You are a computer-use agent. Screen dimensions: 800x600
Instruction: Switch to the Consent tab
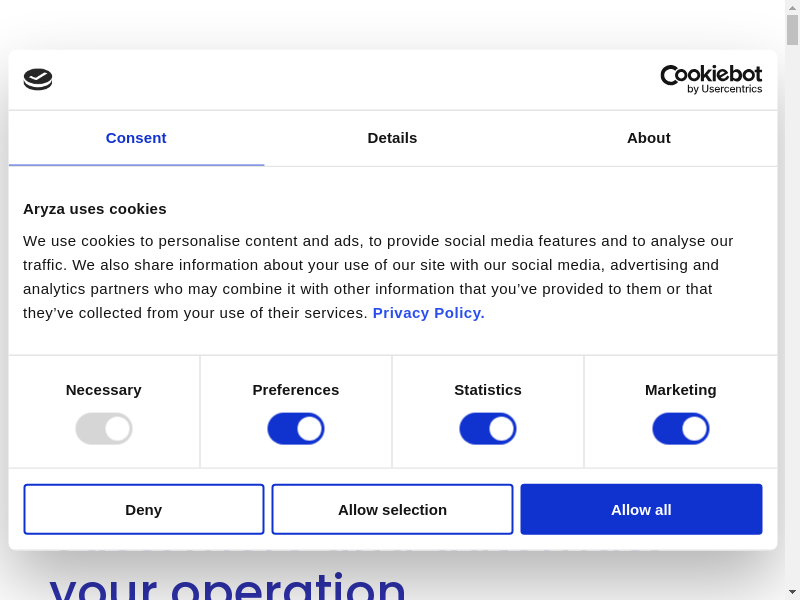coord(136,138)
